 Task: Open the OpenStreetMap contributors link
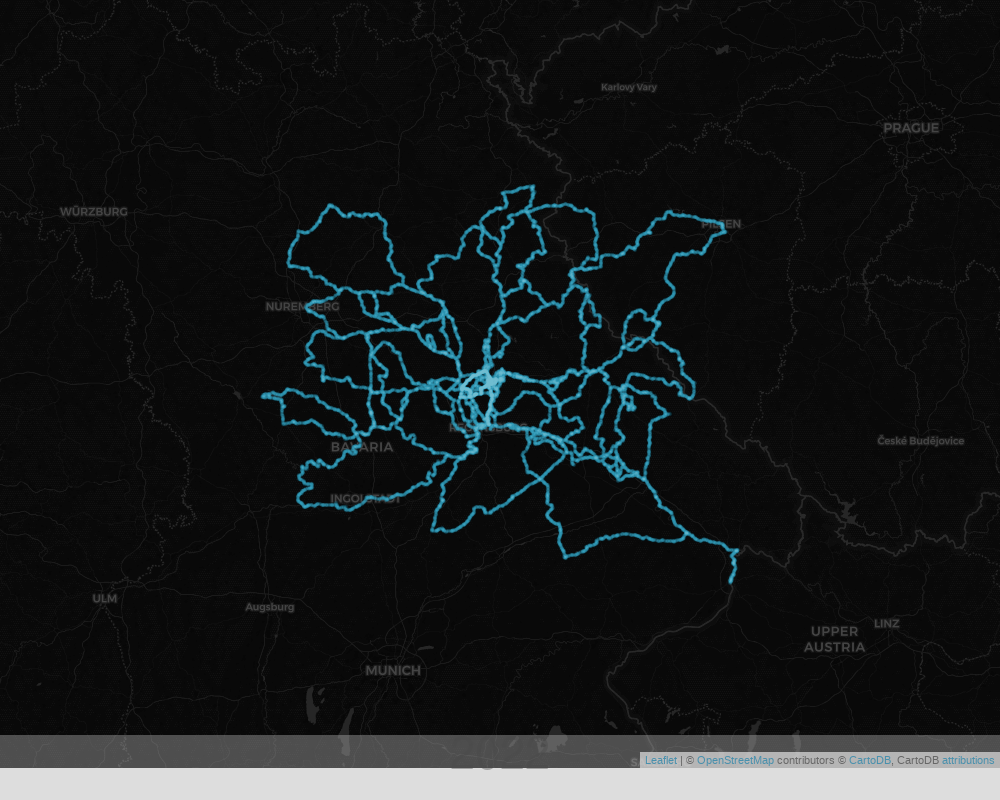click(735, 760)
